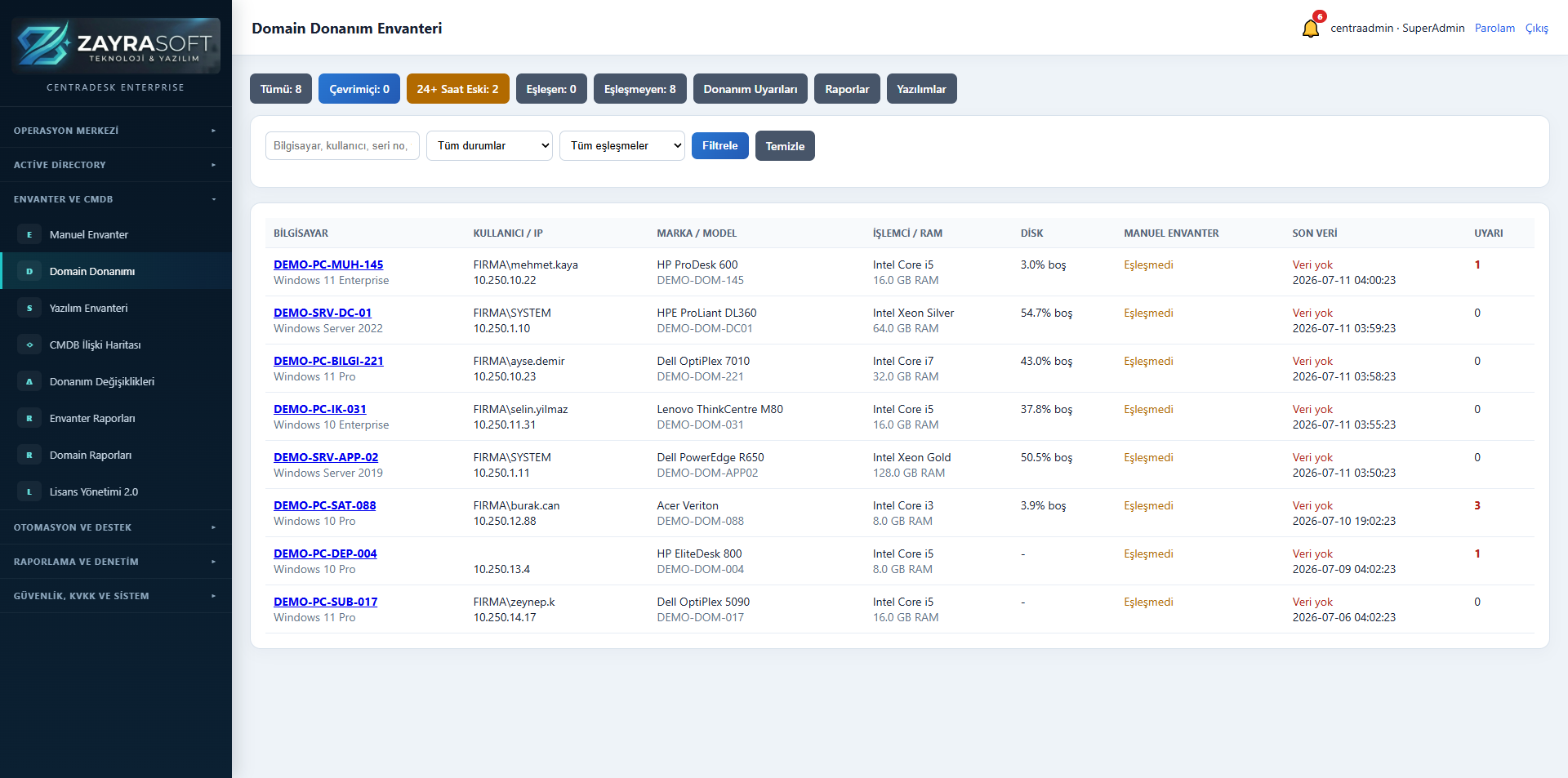Screen dimensions: 1568x778
Task: Click the computer search input field
Action: click(342, 145)
